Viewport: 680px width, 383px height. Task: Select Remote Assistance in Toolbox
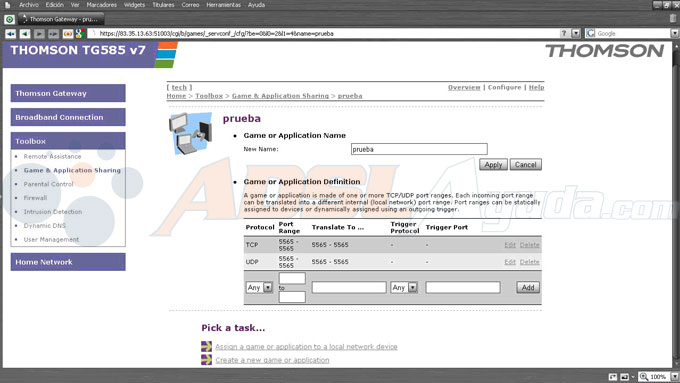coord(52,157)
